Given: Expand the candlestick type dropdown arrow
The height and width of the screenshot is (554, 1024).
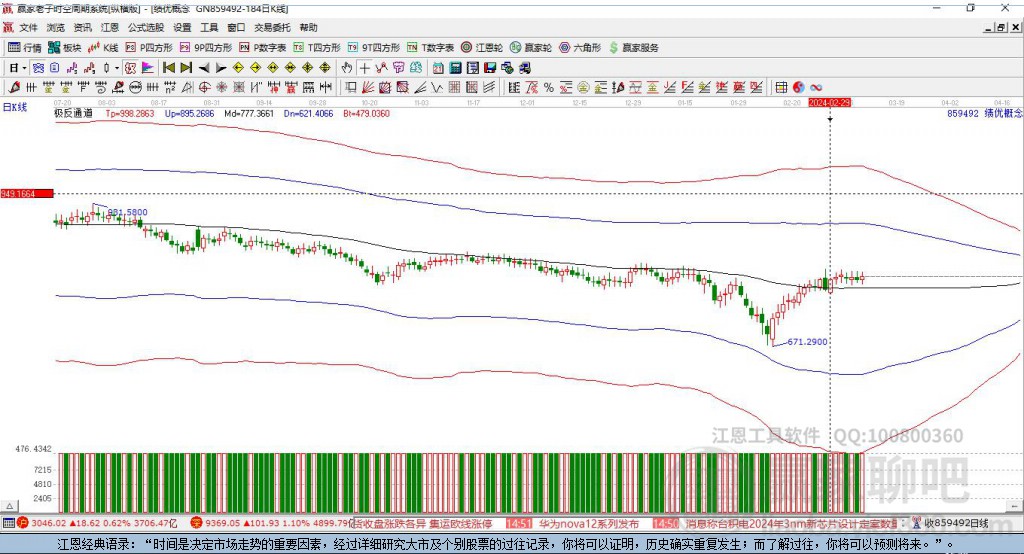Looking at the screenshot, I should tap(116, 67).
